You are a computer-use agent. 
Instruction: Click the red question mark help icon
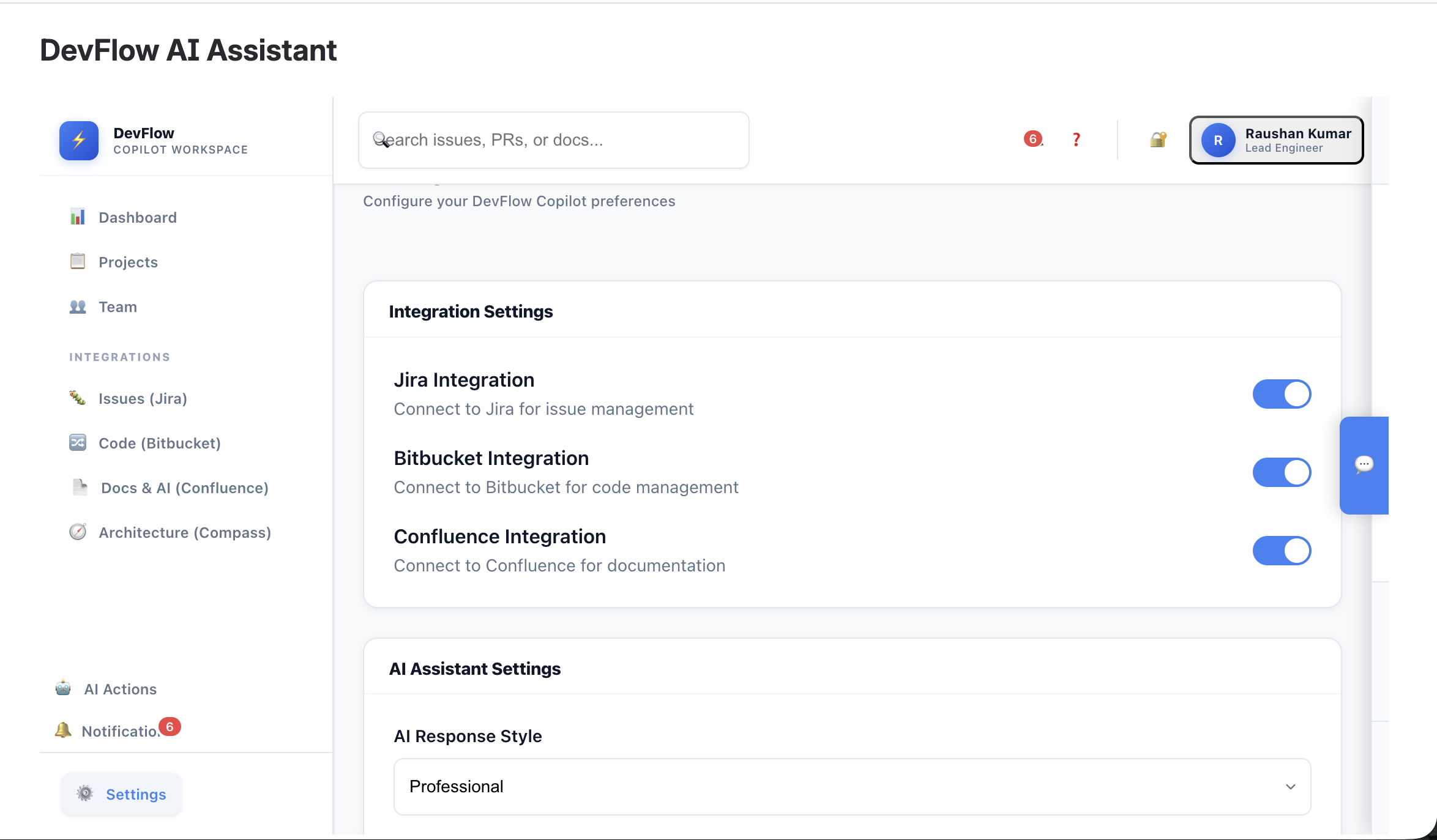point(1076,139)
